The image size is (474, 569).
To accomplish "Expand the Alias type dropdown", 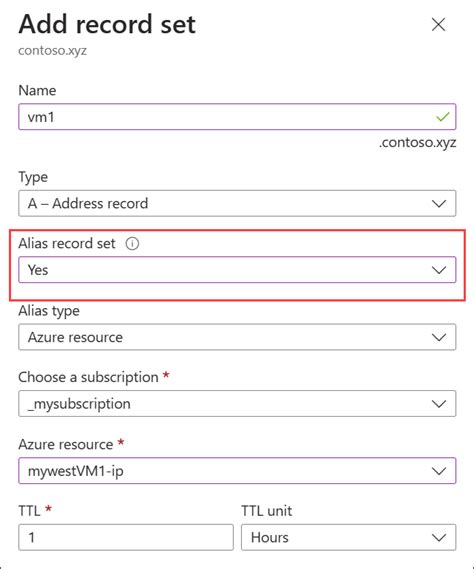I will click(237, 337).
